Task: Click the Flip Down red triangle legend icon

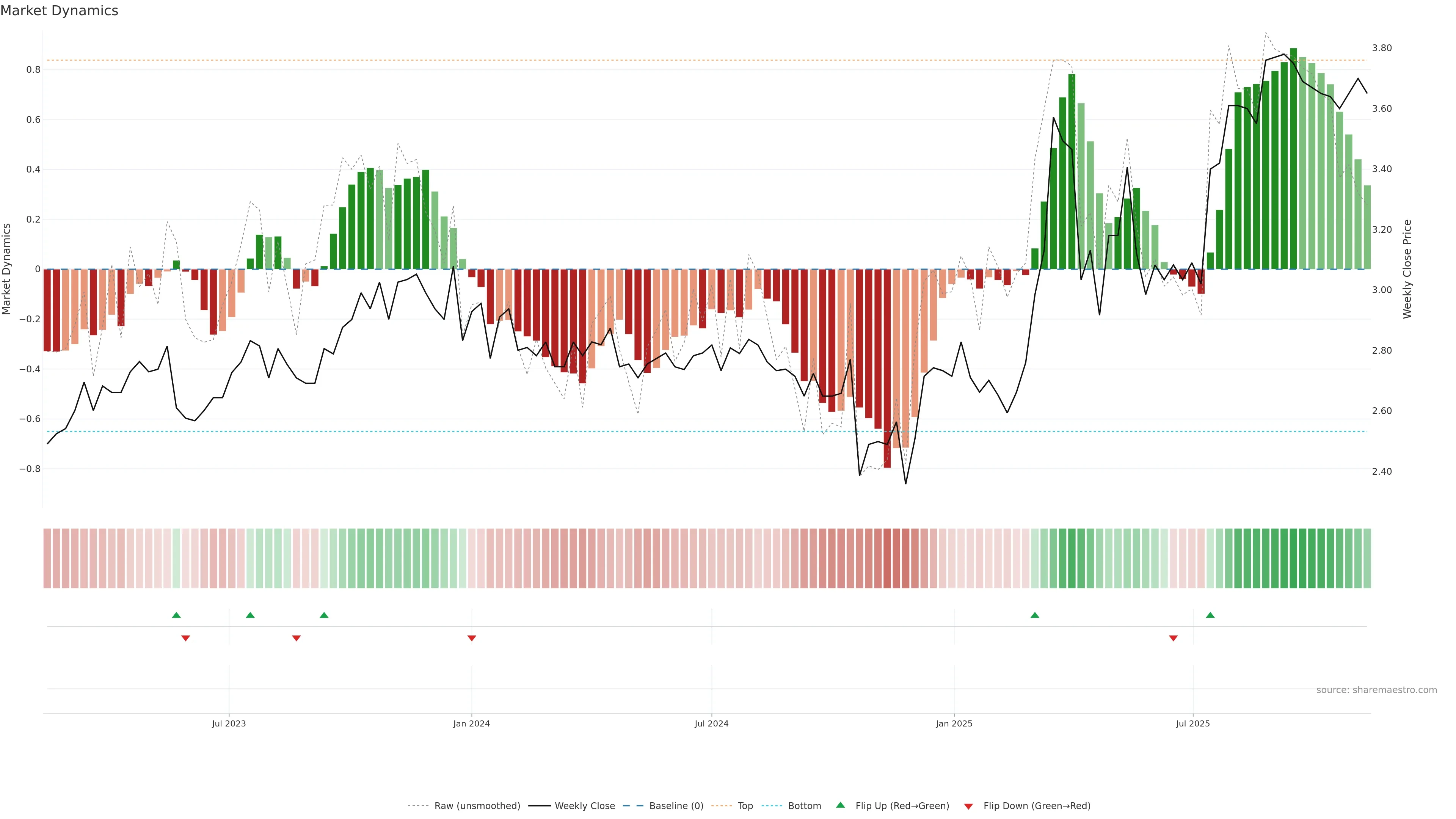Action: coord(968,806)
